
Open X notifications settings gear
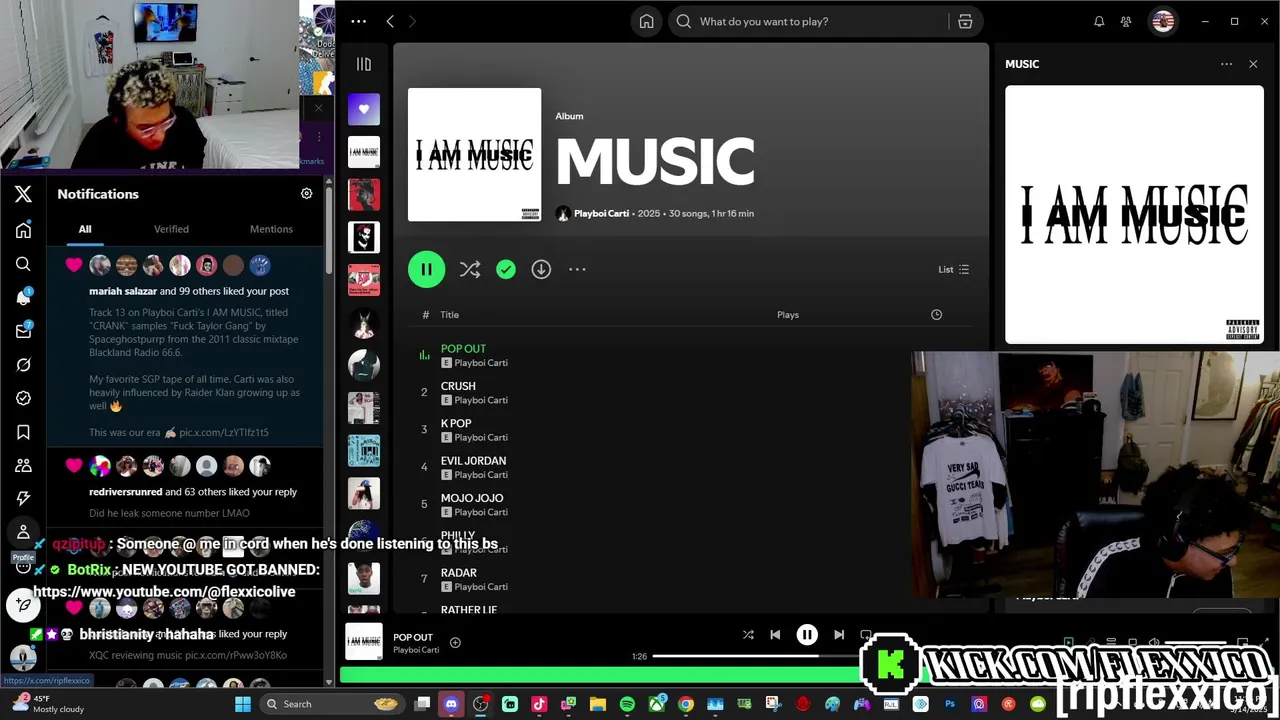306,194
